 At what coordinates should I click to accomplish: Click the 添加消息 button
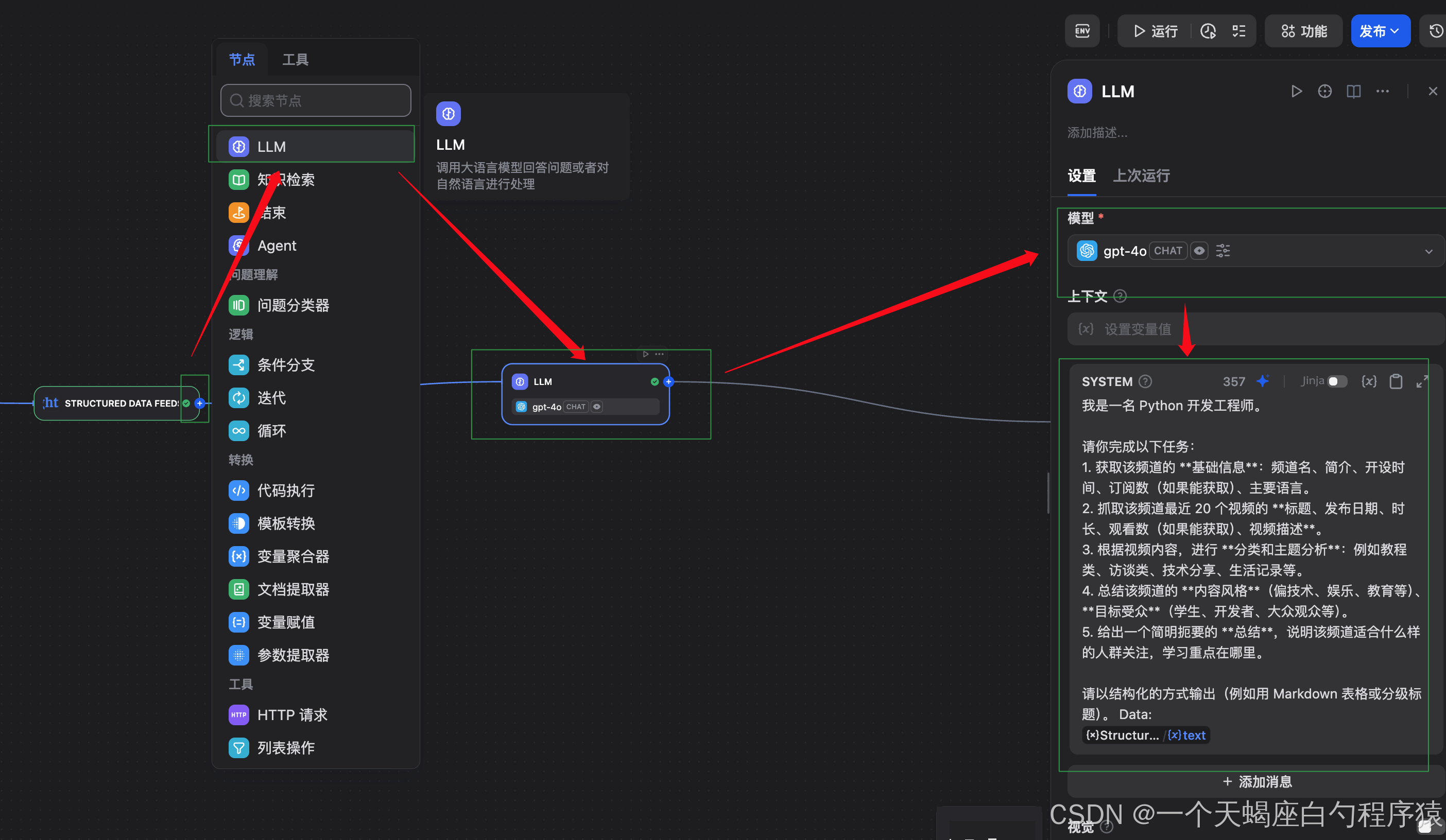[1256, 781]
